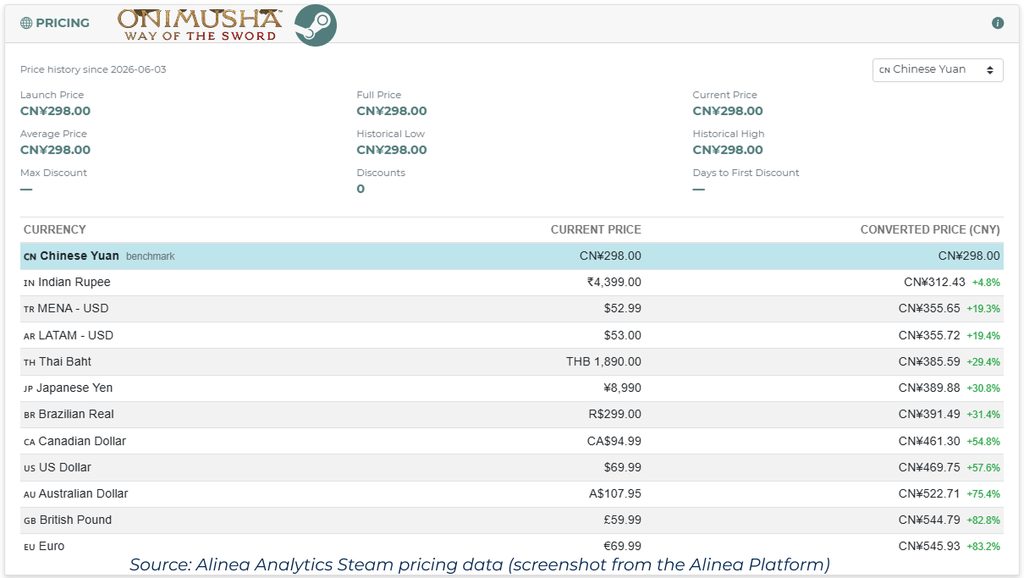Select the Thai Baht row

click(511, 361)
